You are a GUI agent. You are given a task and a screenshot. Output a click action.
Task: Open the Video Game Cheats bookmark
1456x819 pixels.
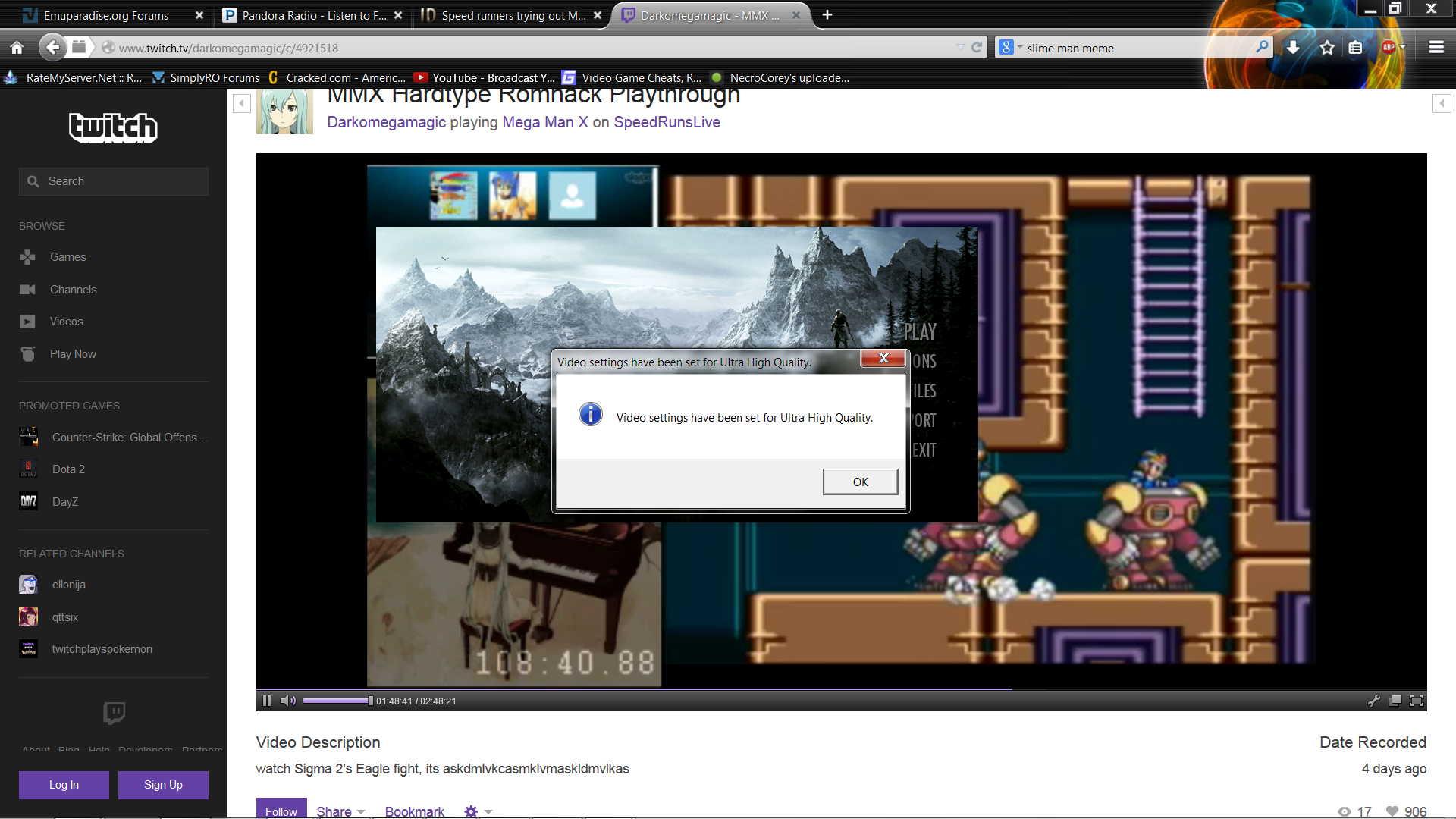pyautogui.click(x=632, y=77)
